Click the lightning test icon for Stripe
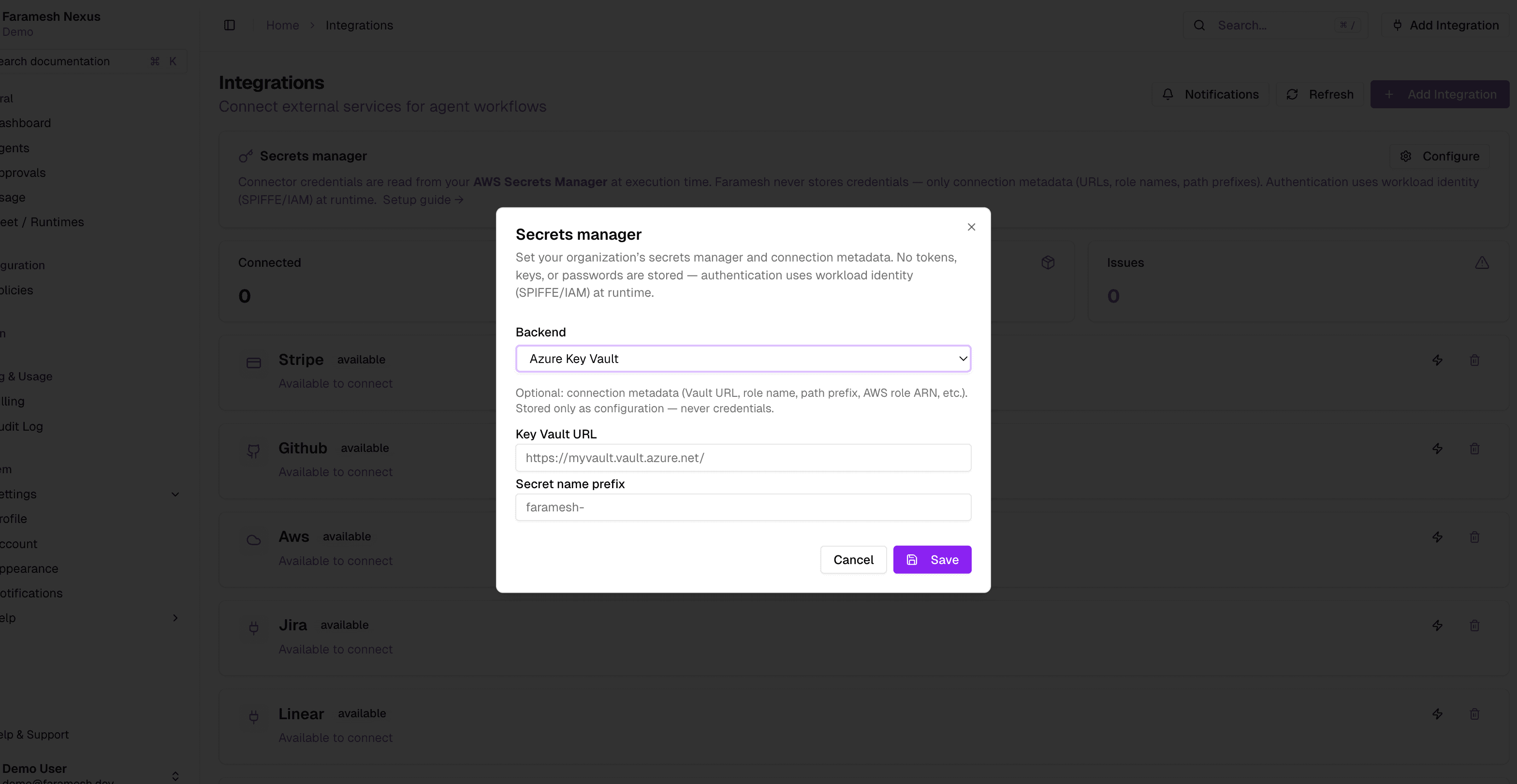Image resolution: width=1517 pixels, height=784 pixels. click(x=1438, y=360)
